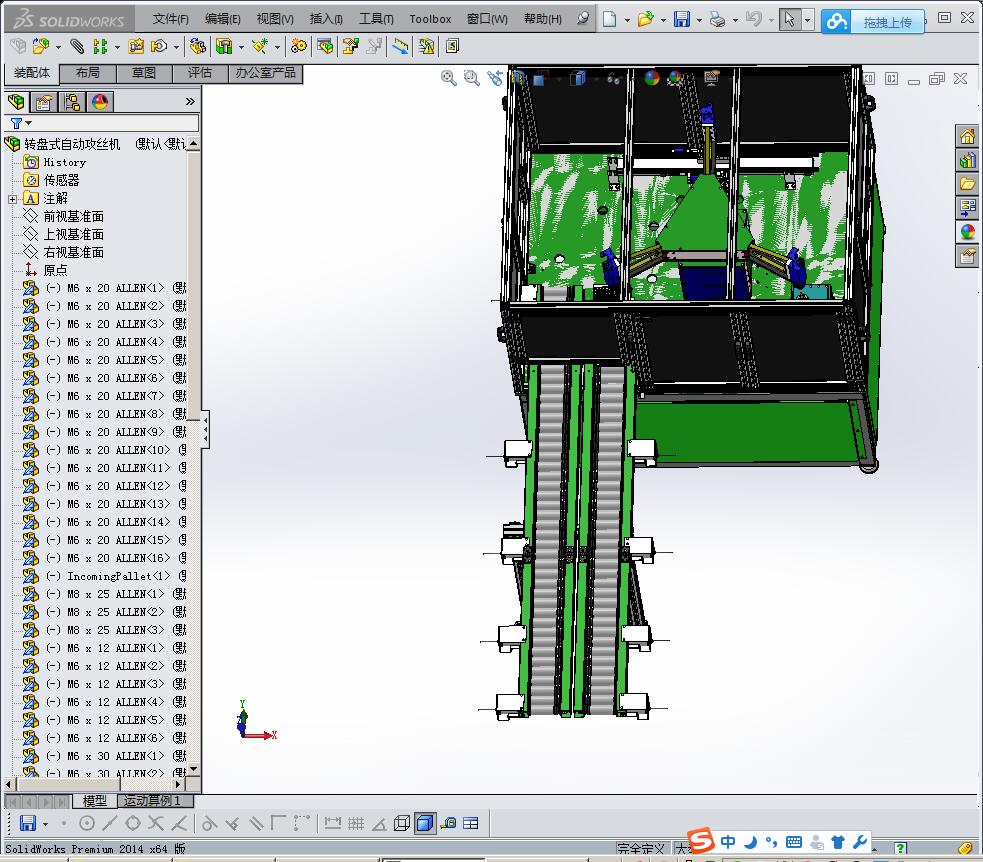Click the feature tree horizontal scrollbar right arrow

(178, 784)
